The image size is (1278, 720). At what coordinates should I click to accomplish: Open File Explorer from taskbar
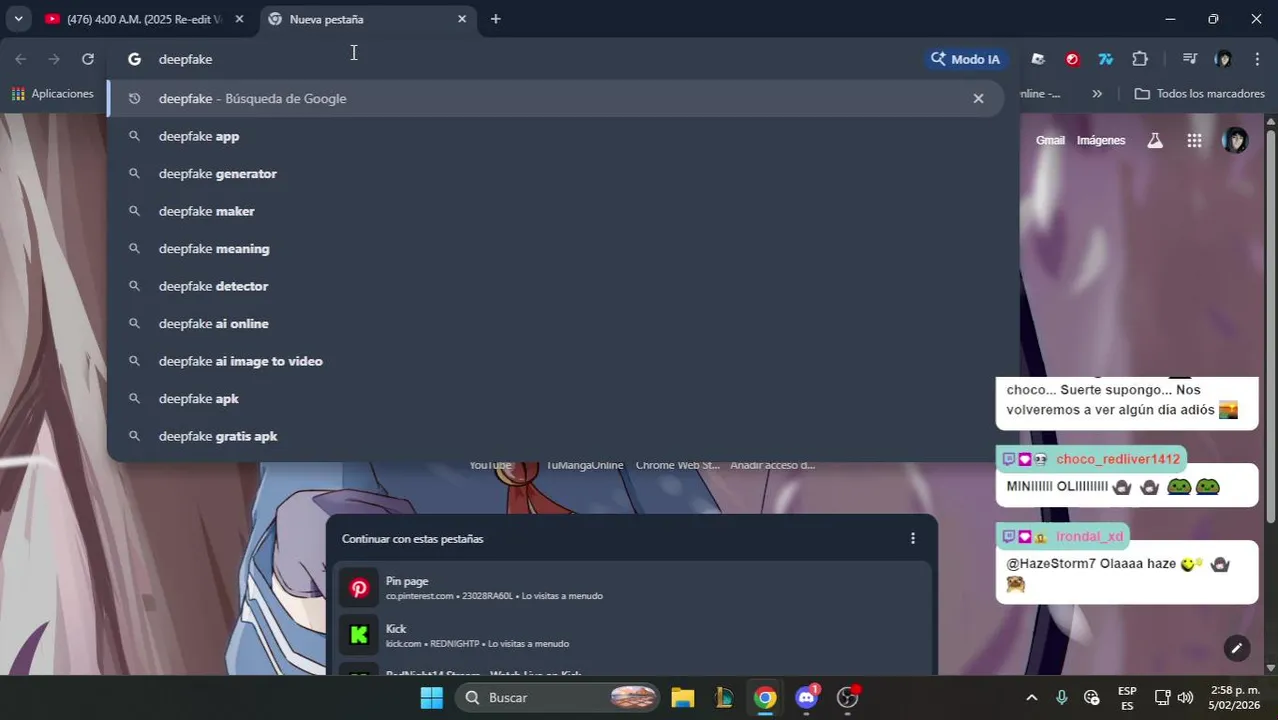click(x=683, y=698)
